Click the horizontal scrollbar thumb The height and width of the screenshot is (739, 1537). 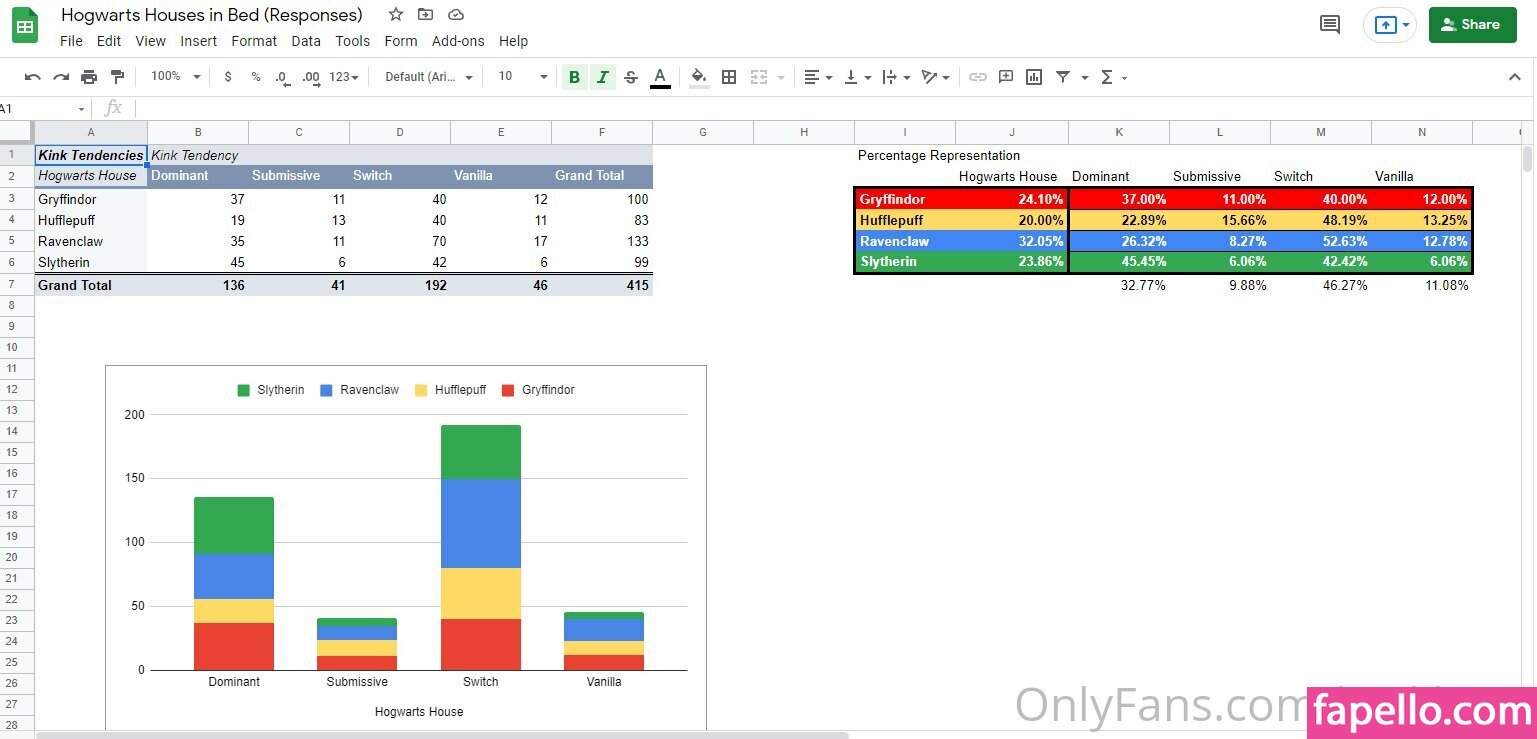coord(442,735)
